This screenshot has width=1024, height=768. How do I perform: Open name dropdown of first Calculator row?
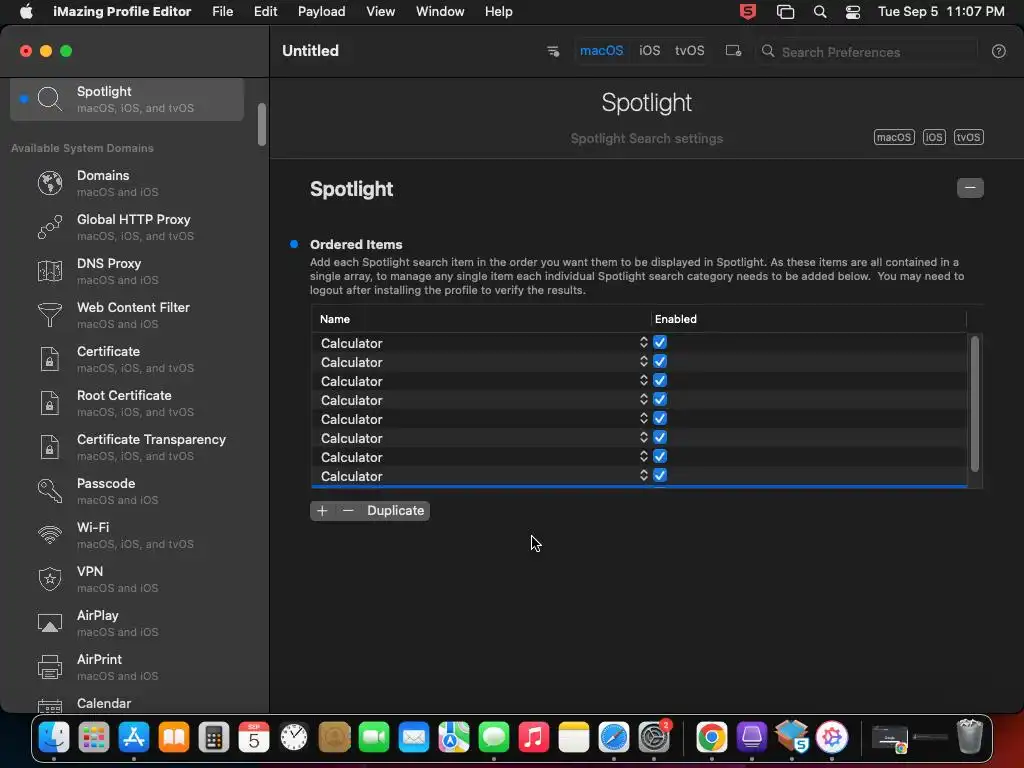coord(643,342)
